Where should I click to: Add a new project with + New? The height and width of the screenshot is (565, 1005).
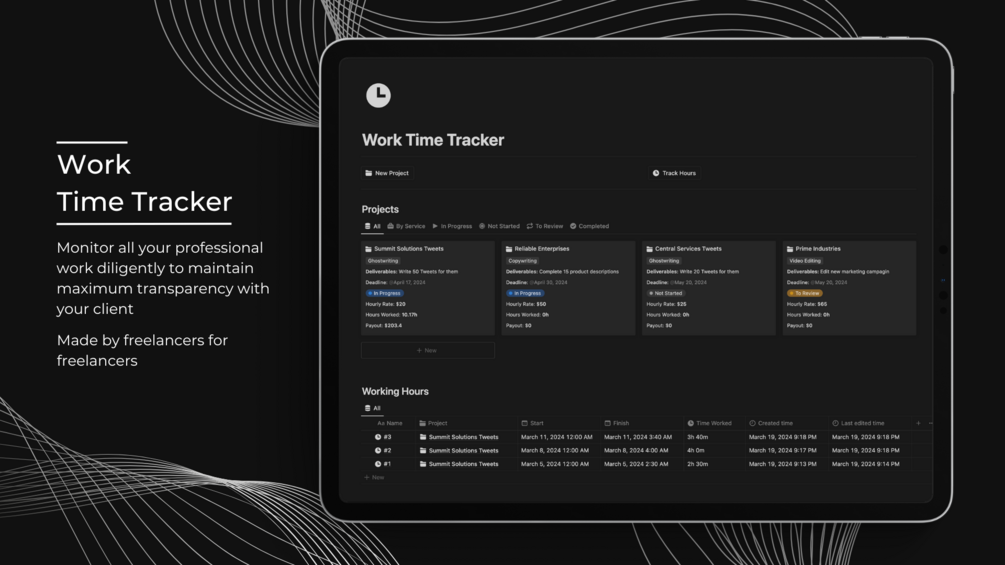428,350
